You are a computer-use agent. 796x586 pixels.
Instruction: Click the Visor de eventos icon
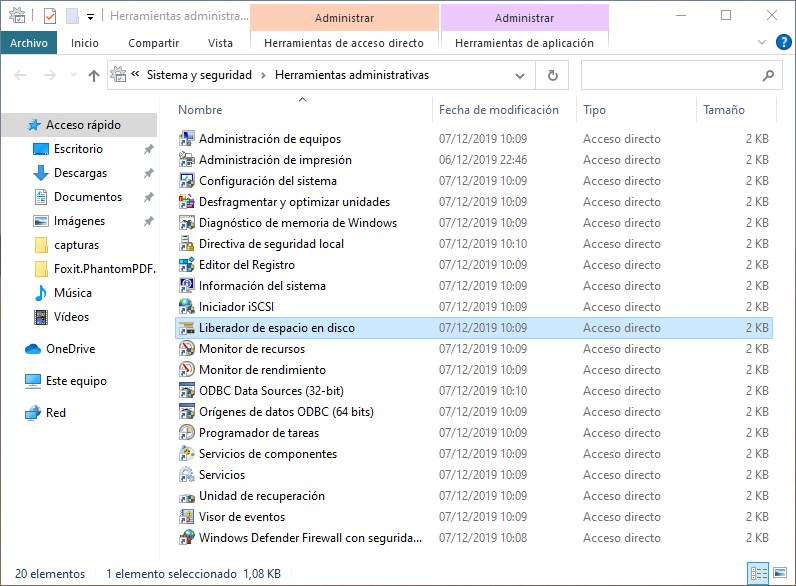(x=186, y=517)
